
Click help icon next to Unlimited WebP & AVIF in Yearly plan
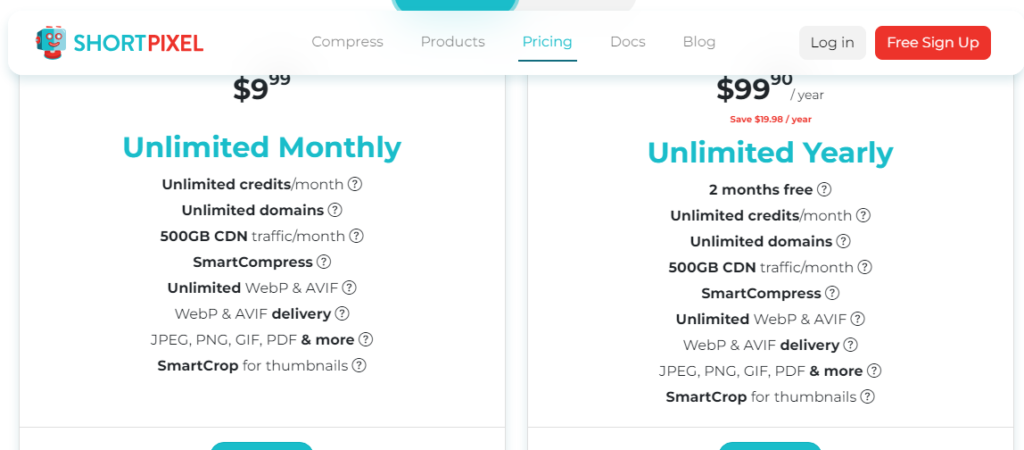coord(857,319)
